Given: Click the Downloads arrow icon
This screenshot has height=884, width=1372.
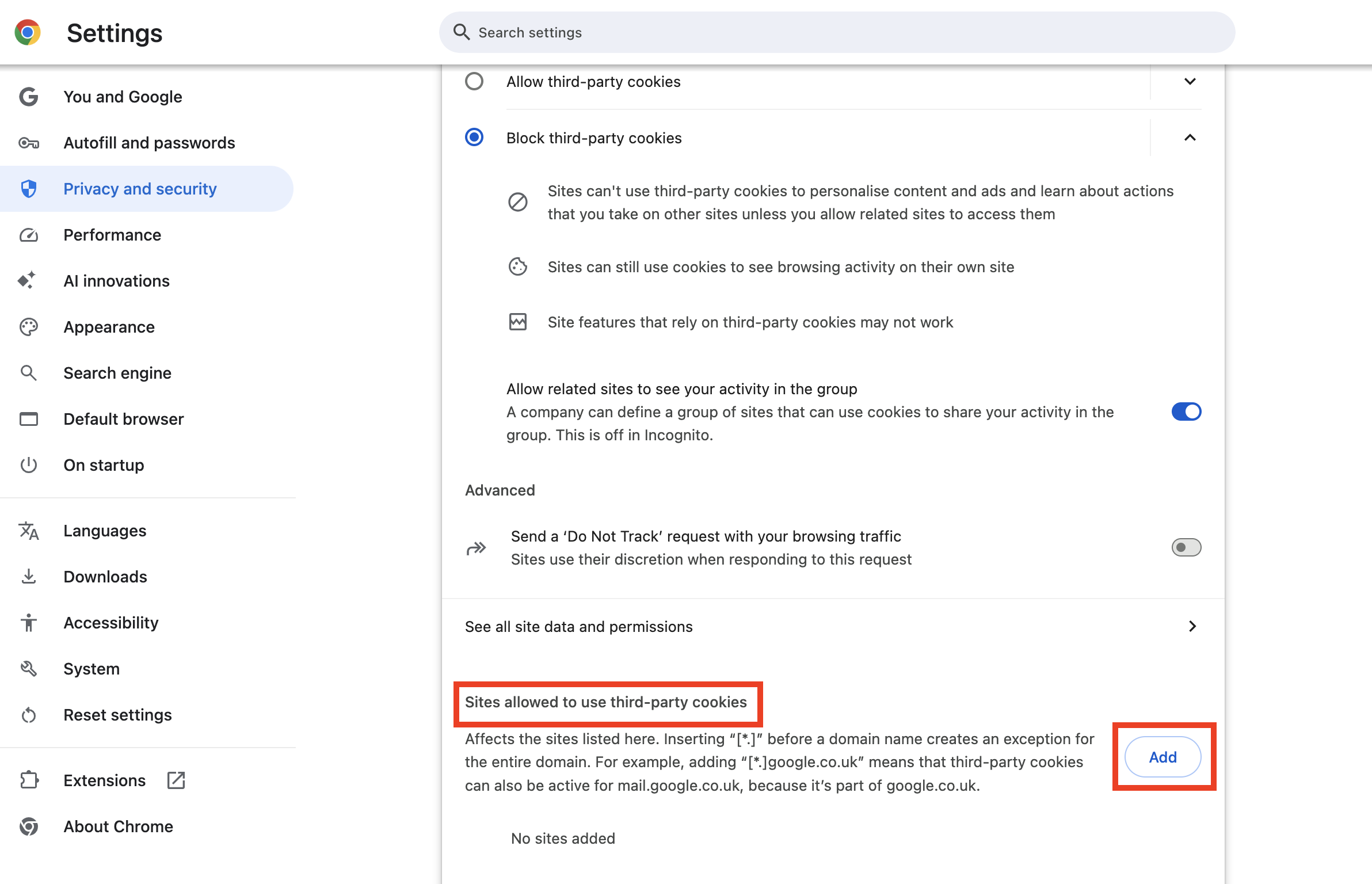Looking at the screenshot, I should pyautogui.click(x=28, y=576).
